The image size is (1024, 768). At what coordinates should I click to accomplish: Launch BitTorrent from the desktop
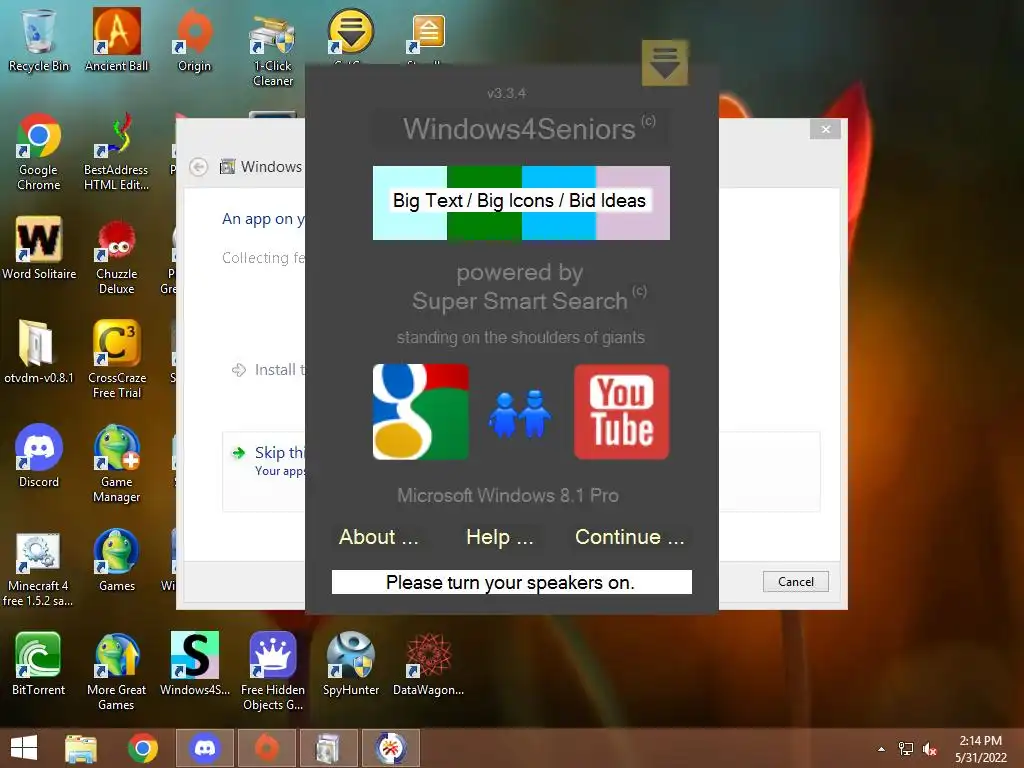pyautogui.click(x=39, y=664)
